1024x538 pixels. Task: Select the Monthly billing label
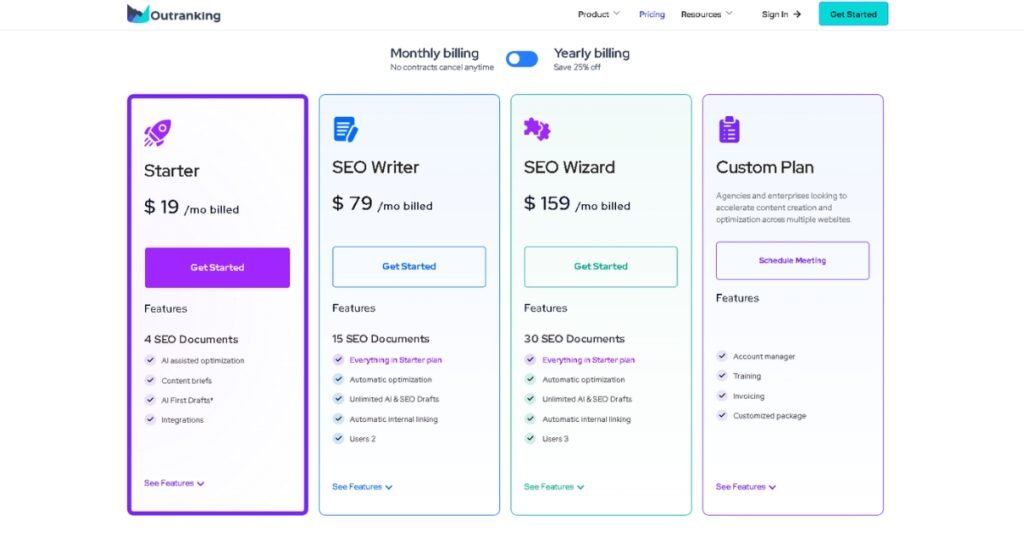(434, 53)
